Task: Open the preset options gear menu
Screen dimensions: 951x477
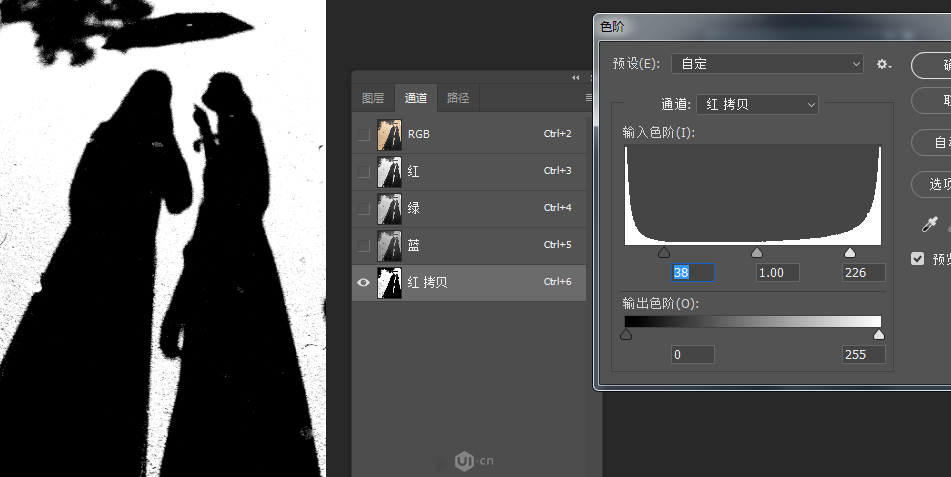Action: (x=883, y=64)
